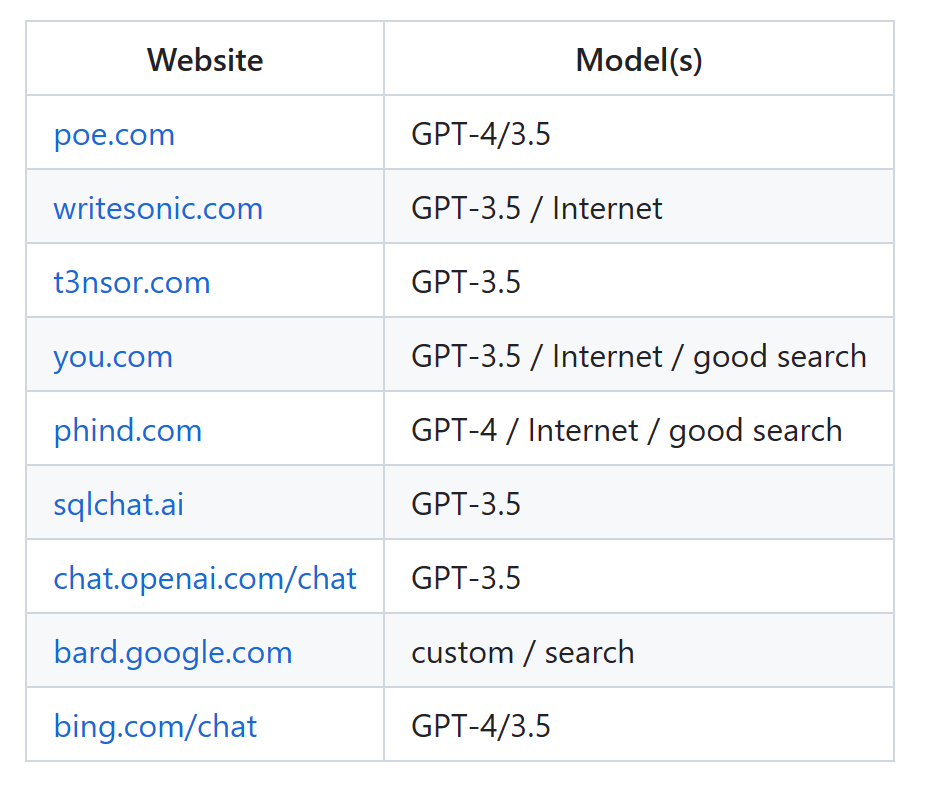Screen dimensions: 941x788
Task: Click the custom / search cell
Action: [x=639, y=651]
